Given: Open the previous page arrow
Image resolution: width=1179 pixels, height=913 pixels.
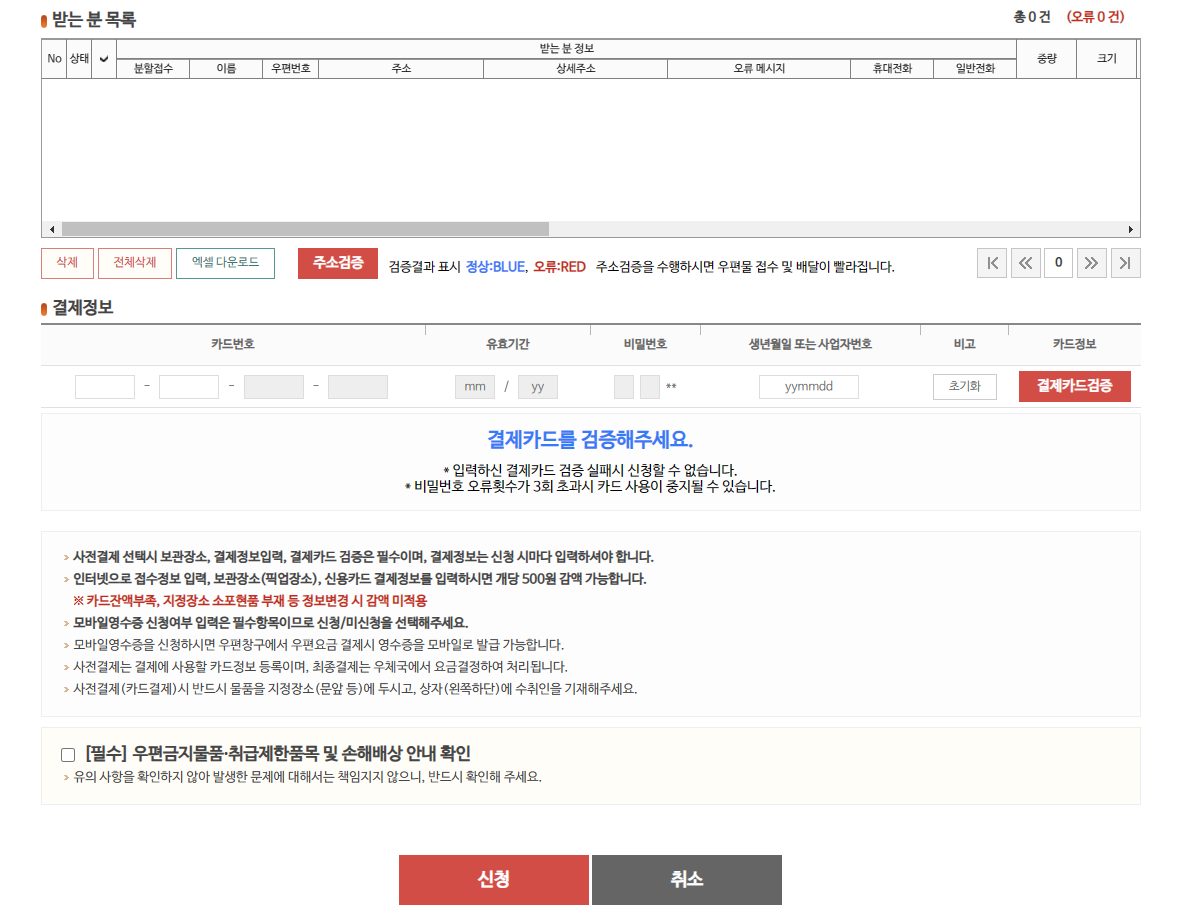Looking at the screenshot, I should tap(1025, 263).
